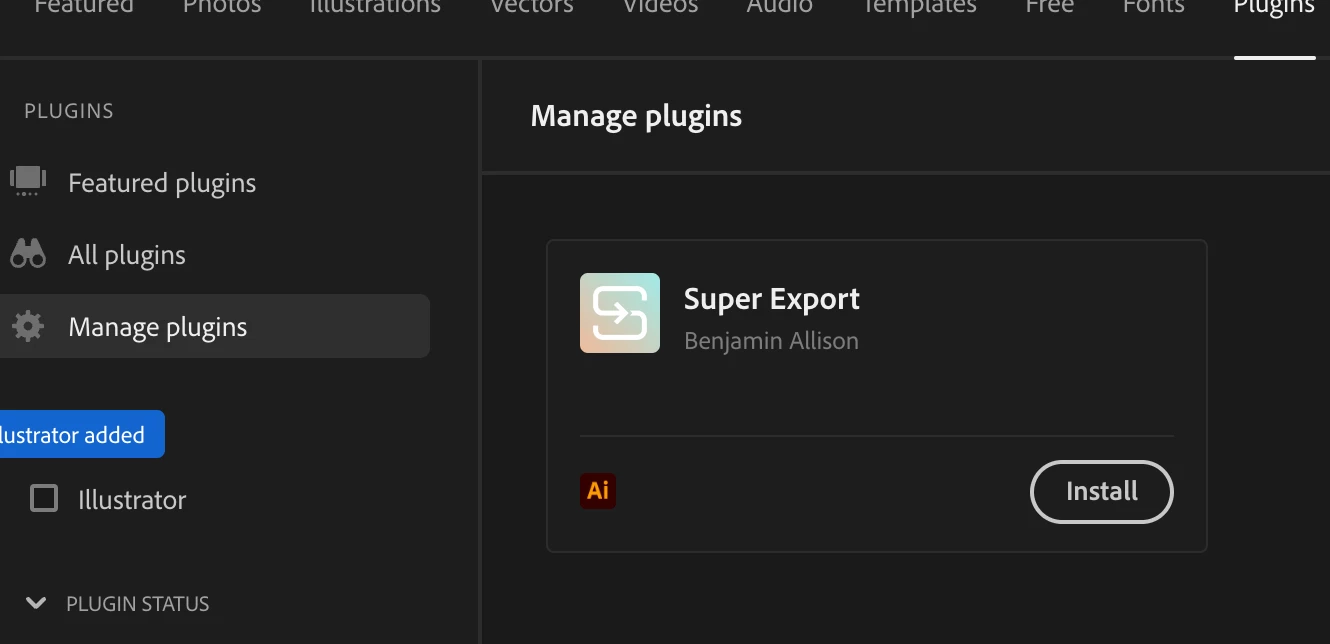Click the Featured plugins carousel icon
Image resolution: width=1330 pixels, height=644 pixels.
coord(28,181)
